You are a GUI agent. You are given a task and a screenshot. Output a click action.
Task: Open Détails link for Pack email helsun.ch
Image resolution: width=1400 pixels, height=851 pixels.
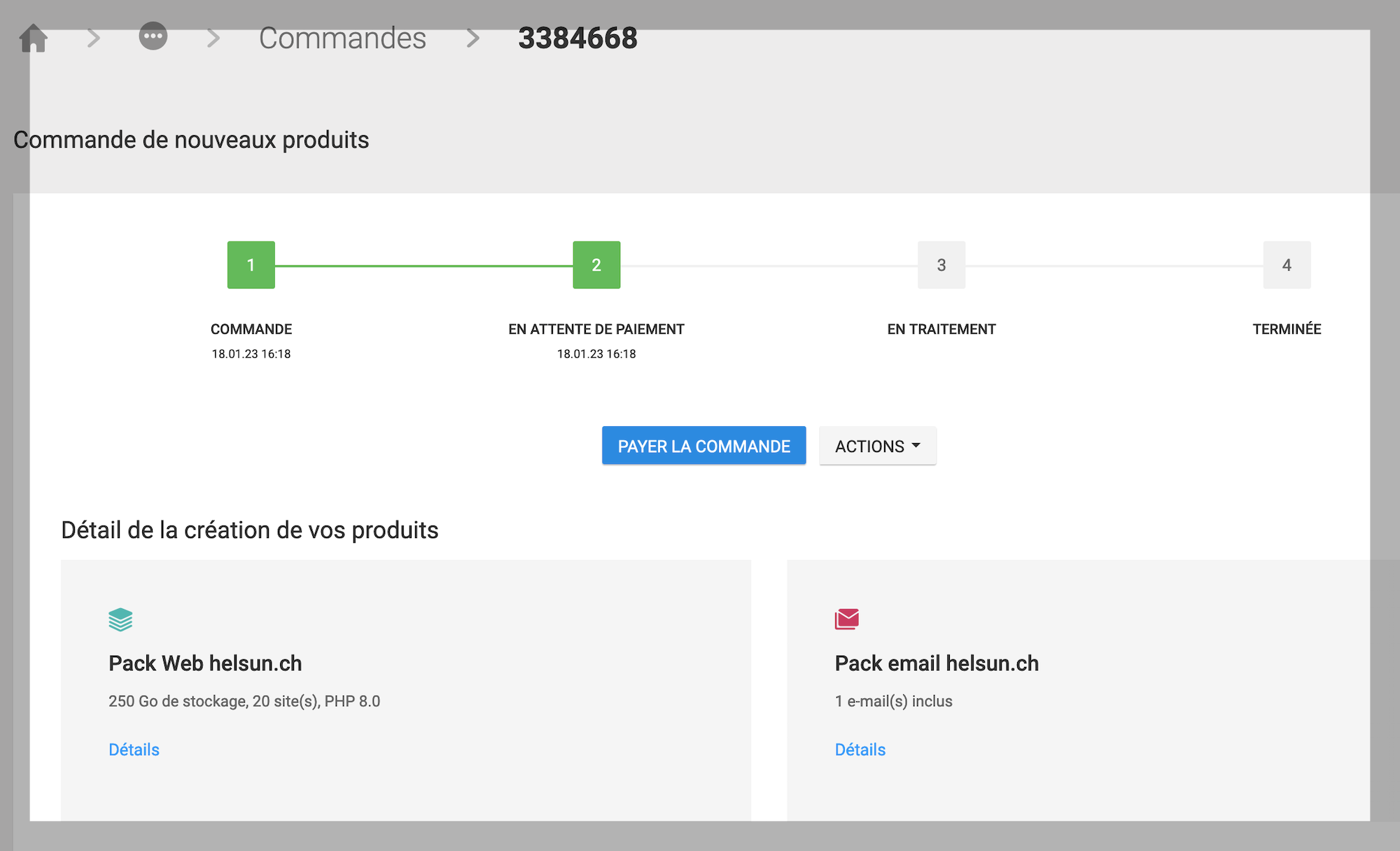(x=860, y=750)
